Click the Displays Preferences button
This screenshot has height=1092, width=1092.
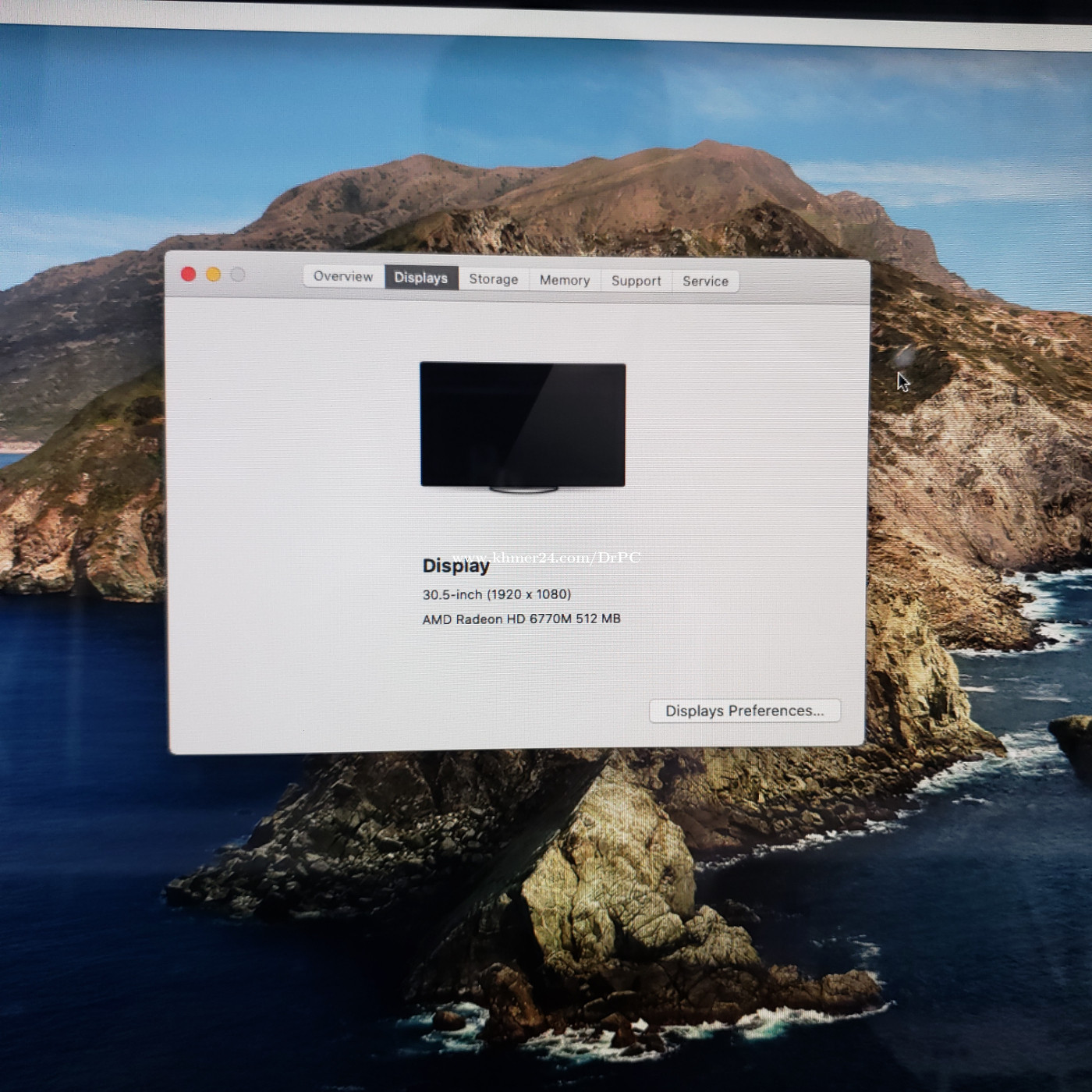point(745,711)
